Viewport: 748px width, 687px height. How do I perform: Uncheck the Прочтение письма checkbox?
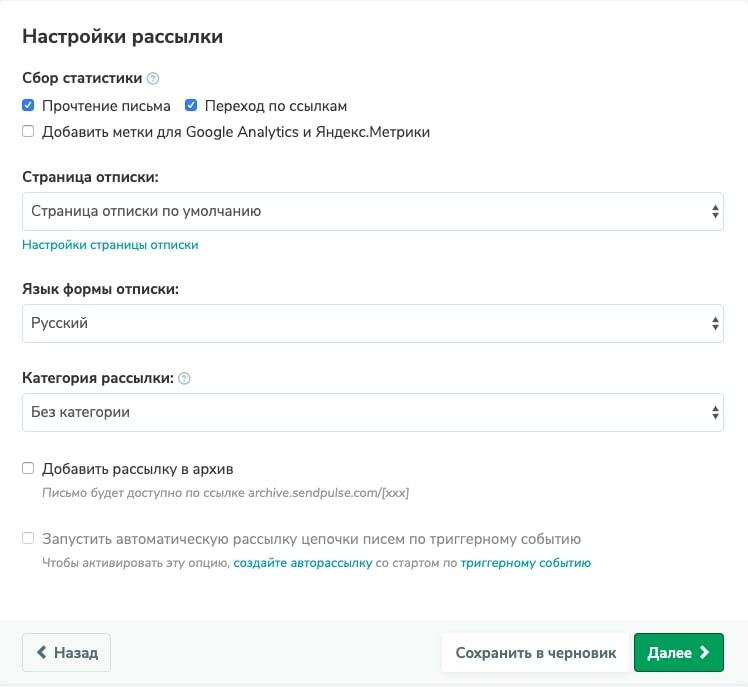tap(28, 105)
